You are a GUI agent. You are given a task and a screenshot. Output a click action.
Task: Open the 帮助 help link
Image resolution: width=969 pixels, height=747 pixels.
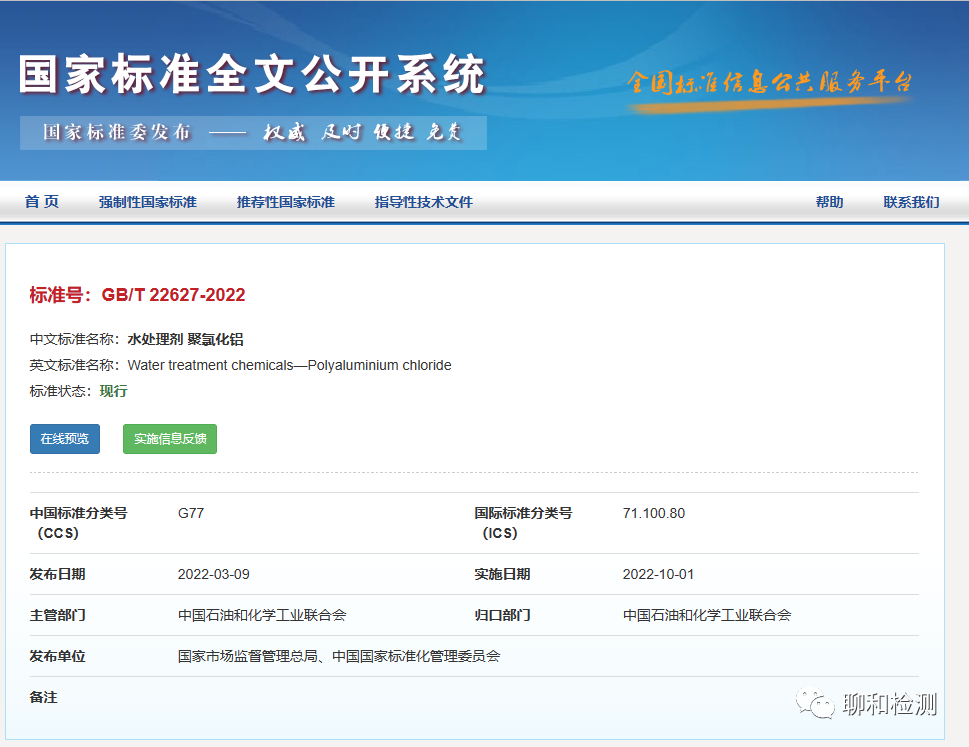click(x=829, y=202)
